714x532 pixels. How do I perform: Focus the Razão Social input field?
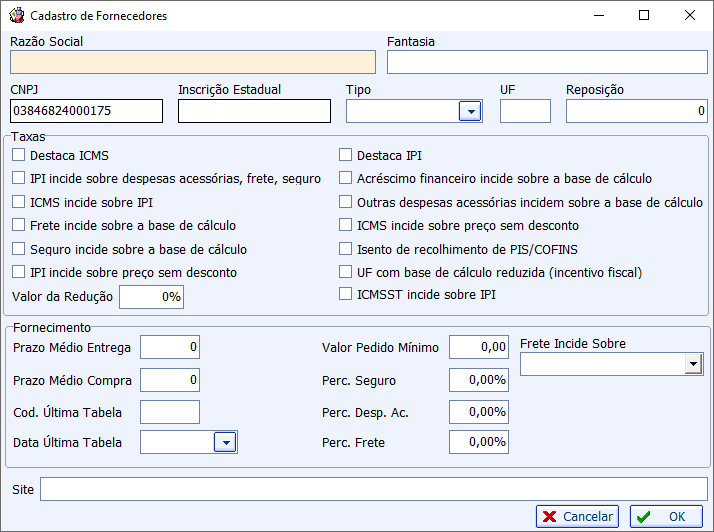point(193,62)
